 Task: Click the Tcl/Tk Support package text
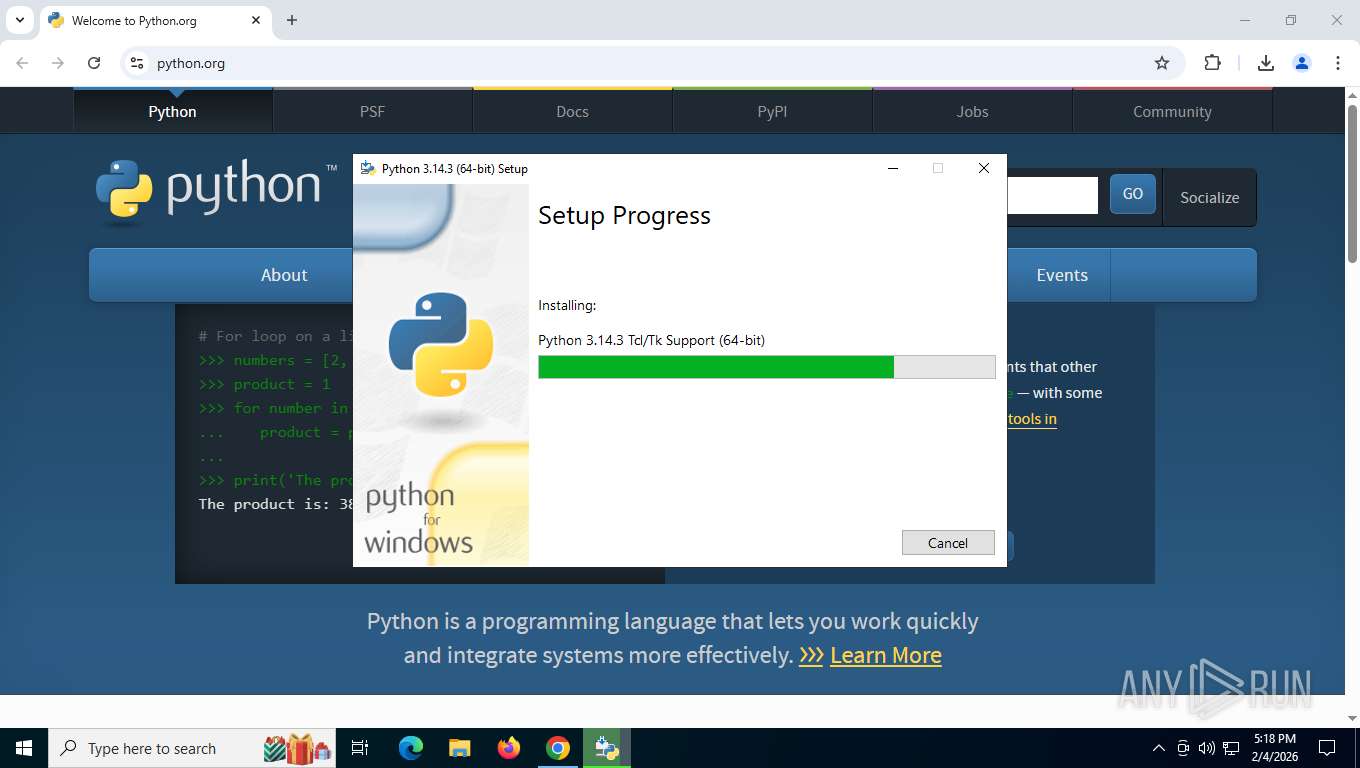[651, 340]
